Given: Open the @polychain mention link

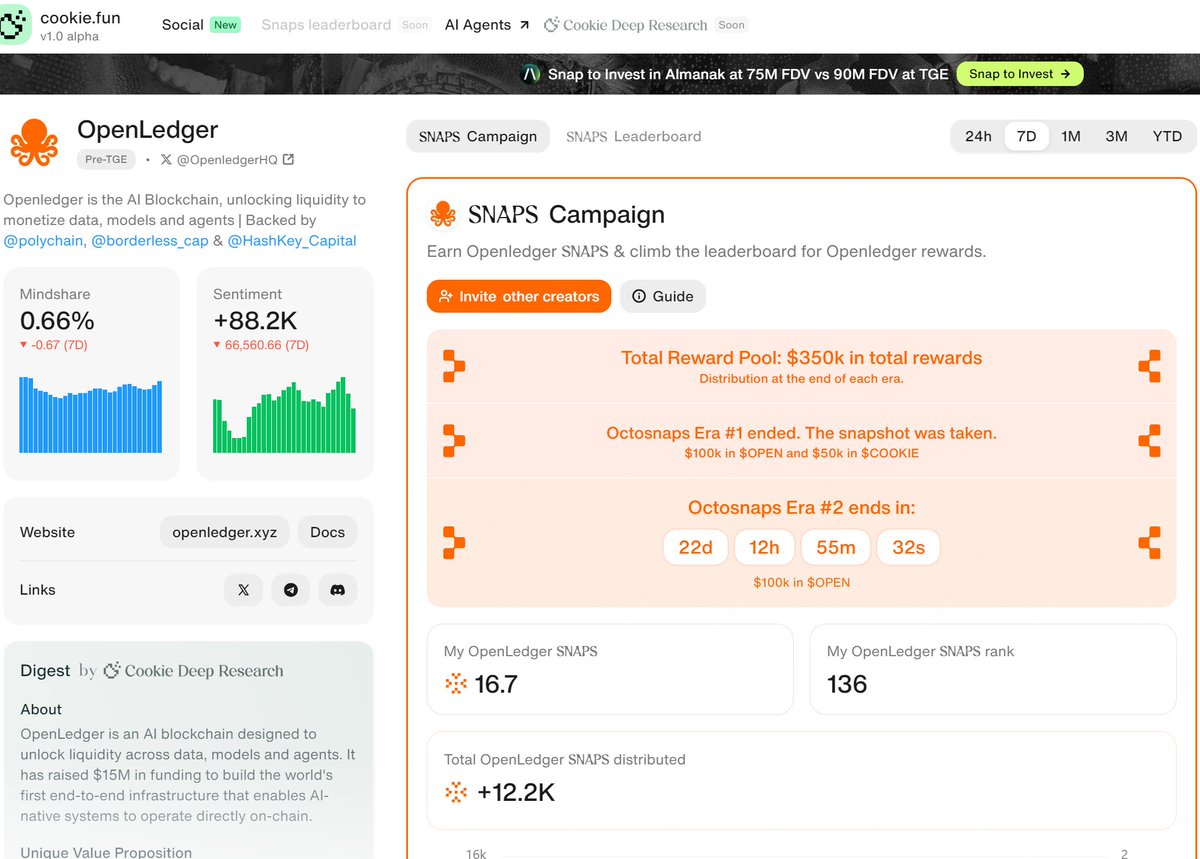Looking at the screenshot, I should 44,240.
